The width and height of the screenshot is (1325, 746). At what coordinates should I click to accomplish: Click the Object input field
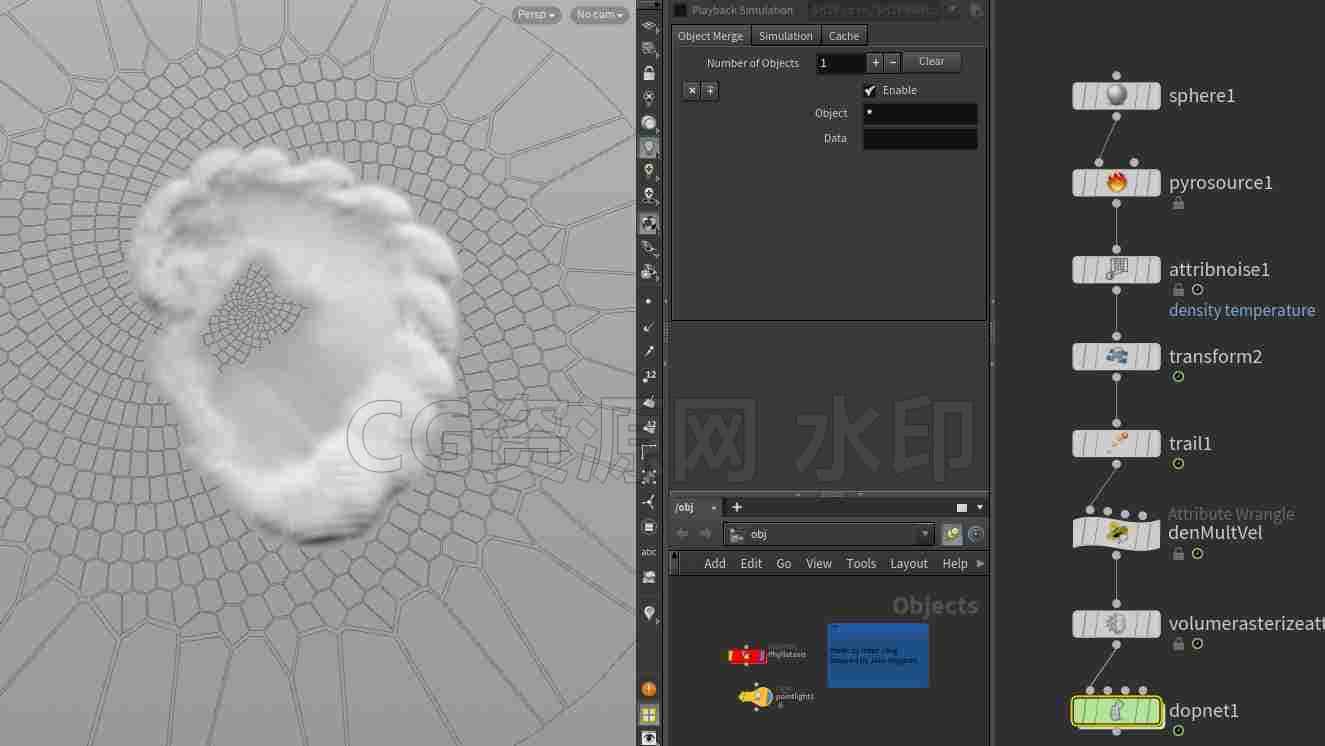pos(920,113)
